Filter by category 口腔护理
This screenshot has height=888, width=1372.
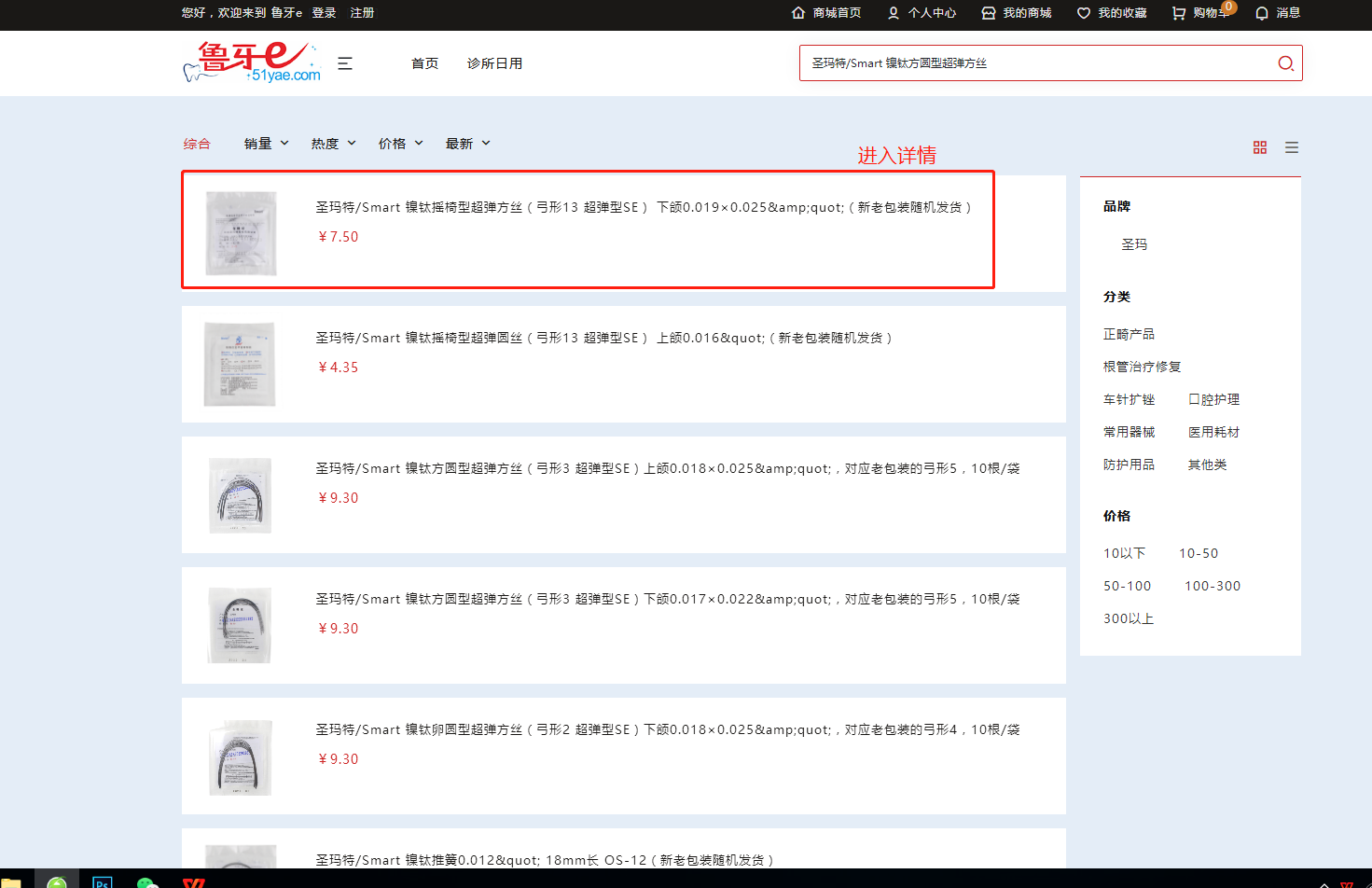tap(1213, 399)
